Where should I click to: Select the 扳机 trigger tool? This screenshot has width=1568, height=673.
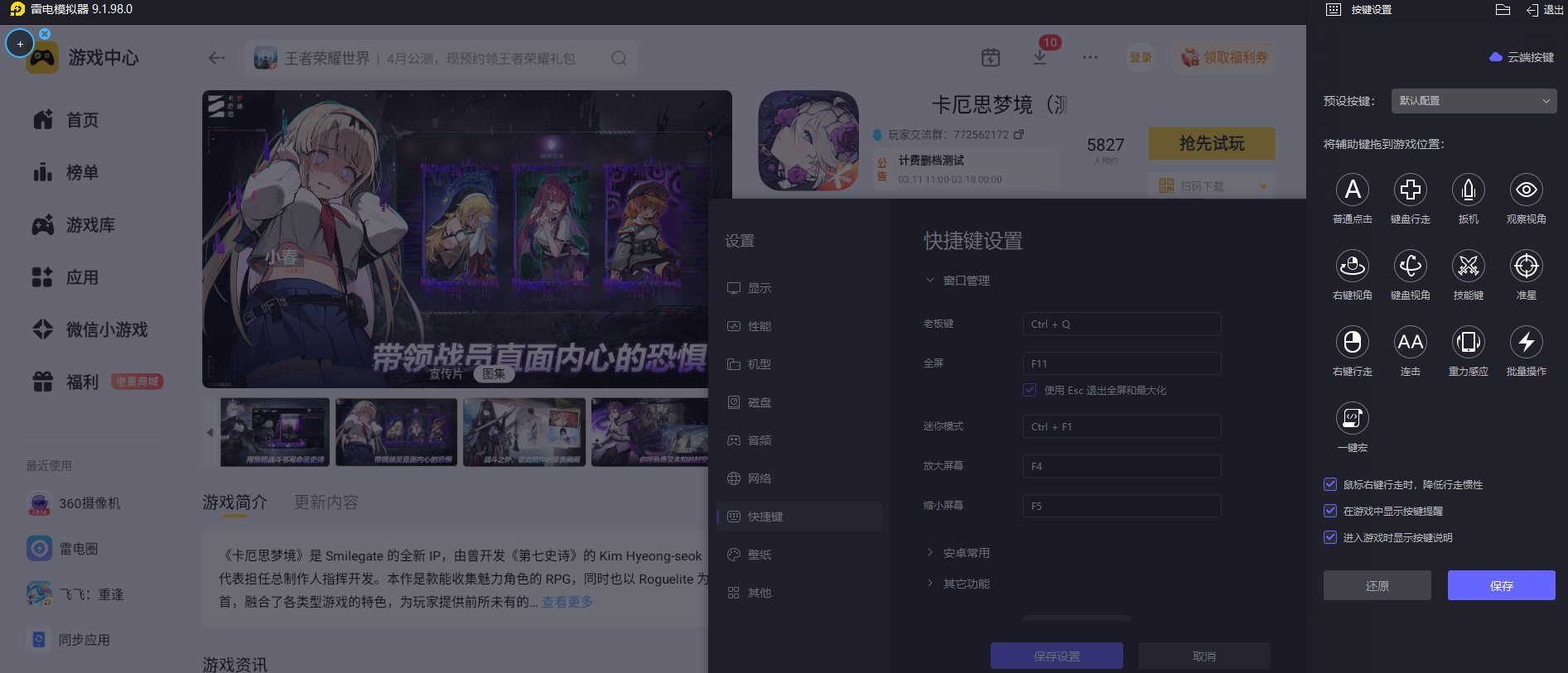coord(1469,190)
